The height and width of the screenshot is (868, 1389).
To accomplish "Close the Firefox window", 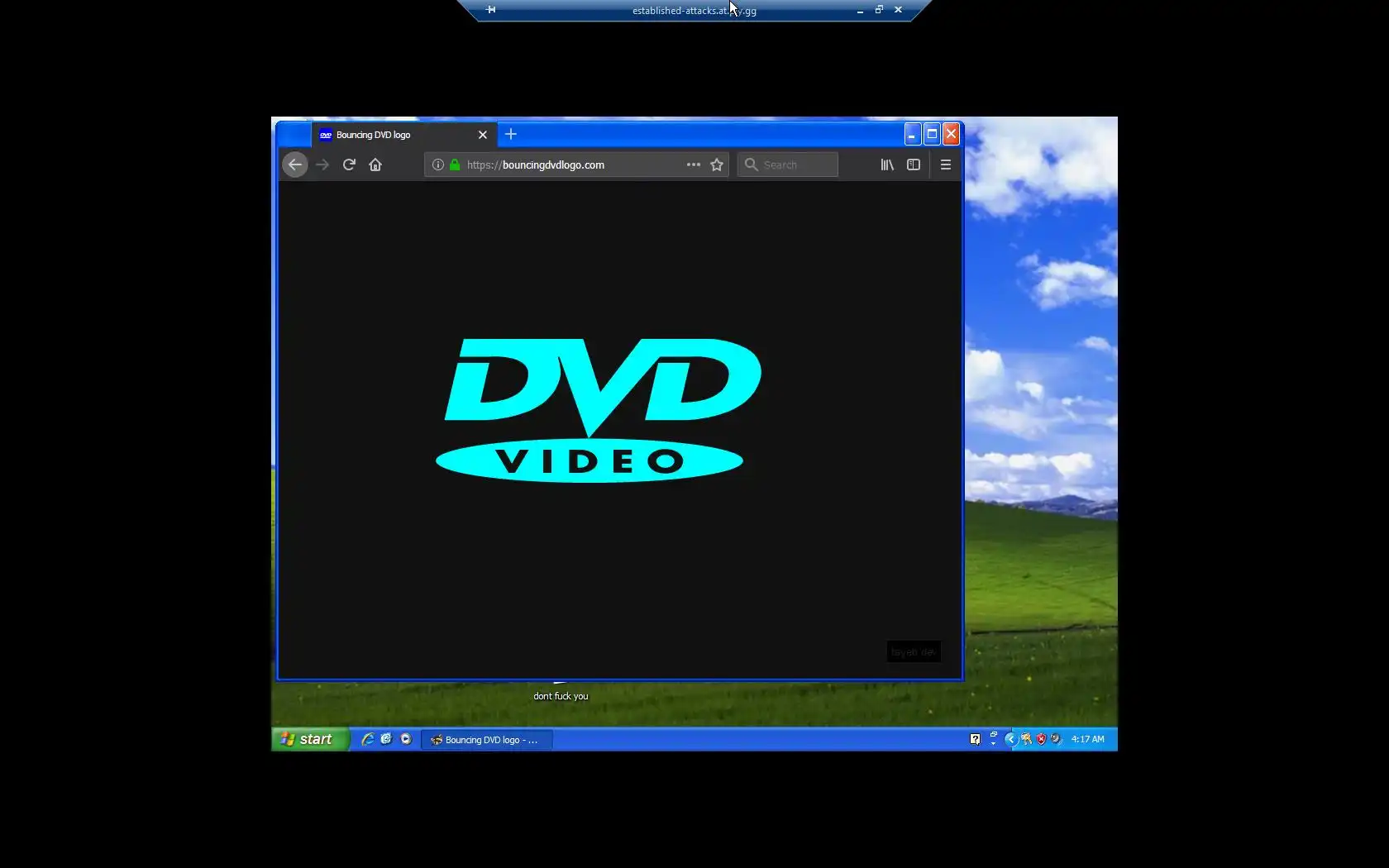I will point(952,134).
